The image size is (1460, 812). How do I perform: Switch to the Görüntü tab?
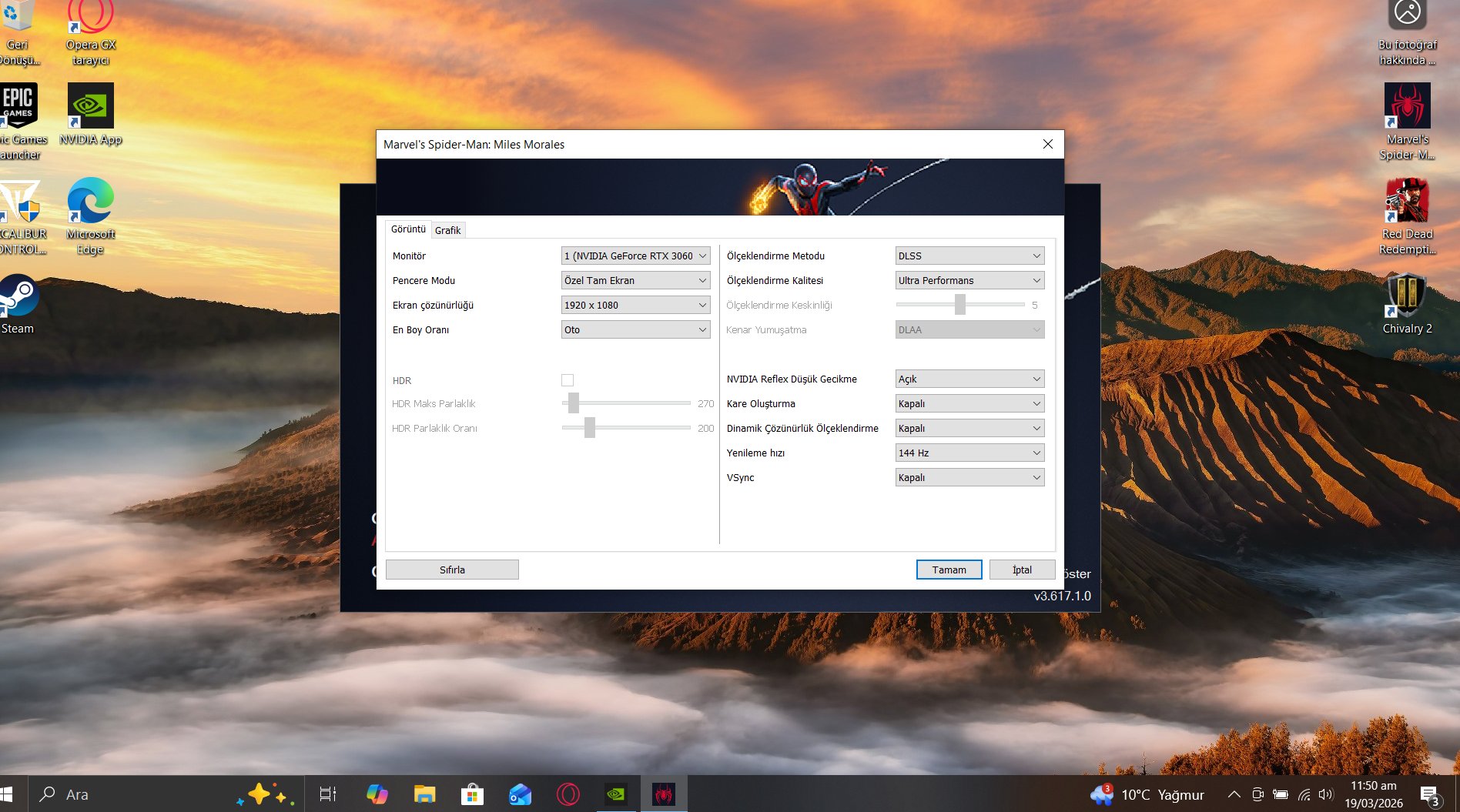408,229
